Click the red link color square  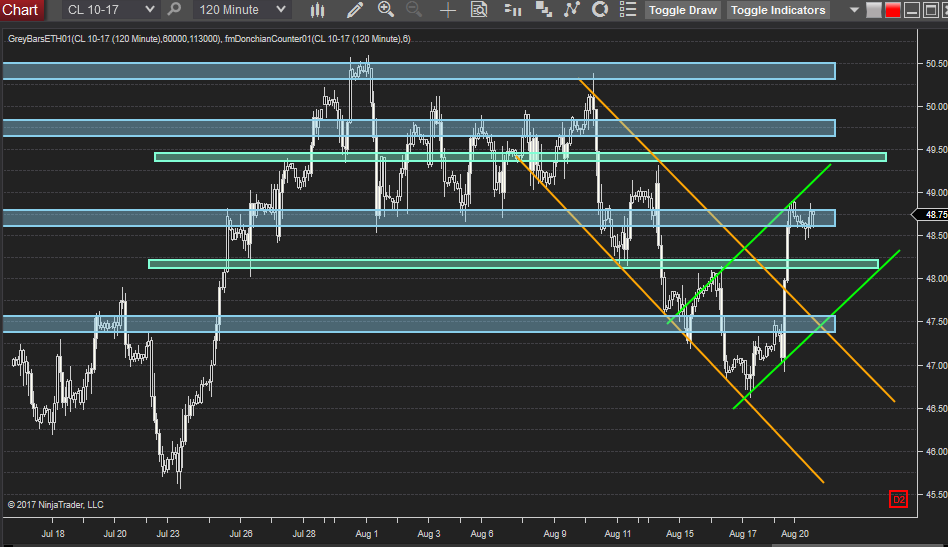coord(892,10)
